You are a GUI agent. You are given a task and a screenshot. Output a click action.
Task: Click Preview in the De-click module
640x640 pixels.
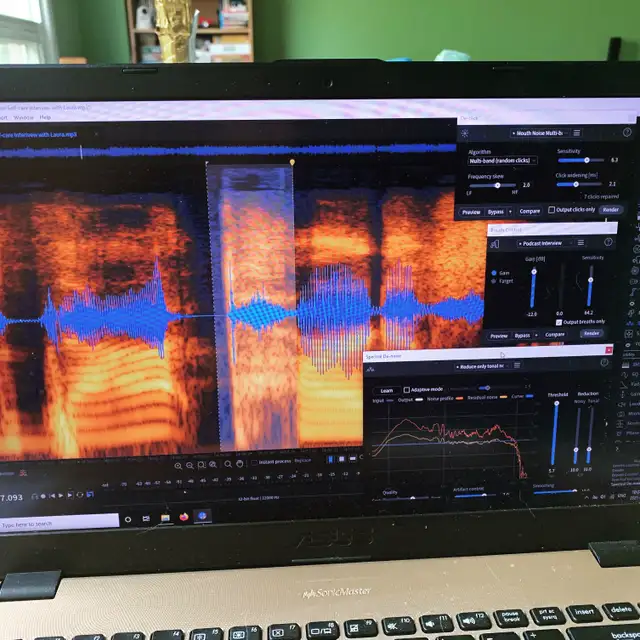pos(471,212)
